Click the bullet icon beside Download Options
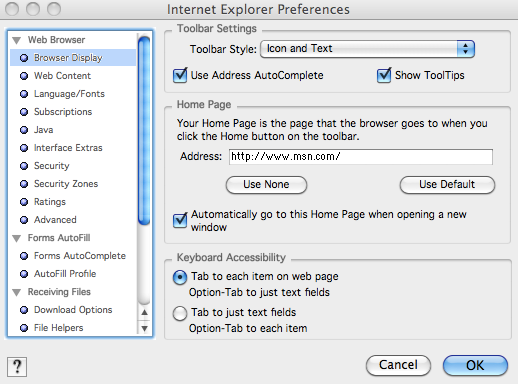Viewport: 518px width, 384px height. point(24,310)
